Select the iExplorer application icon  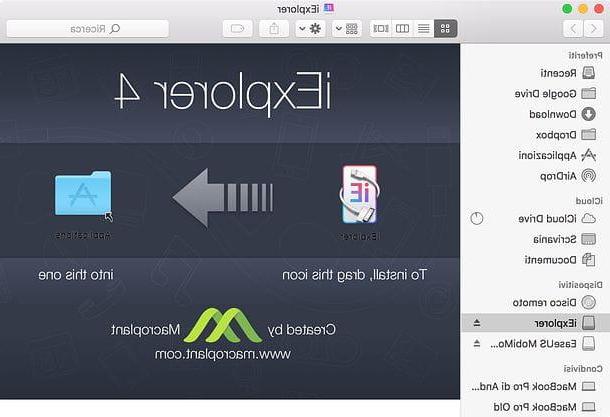point(359,194)
